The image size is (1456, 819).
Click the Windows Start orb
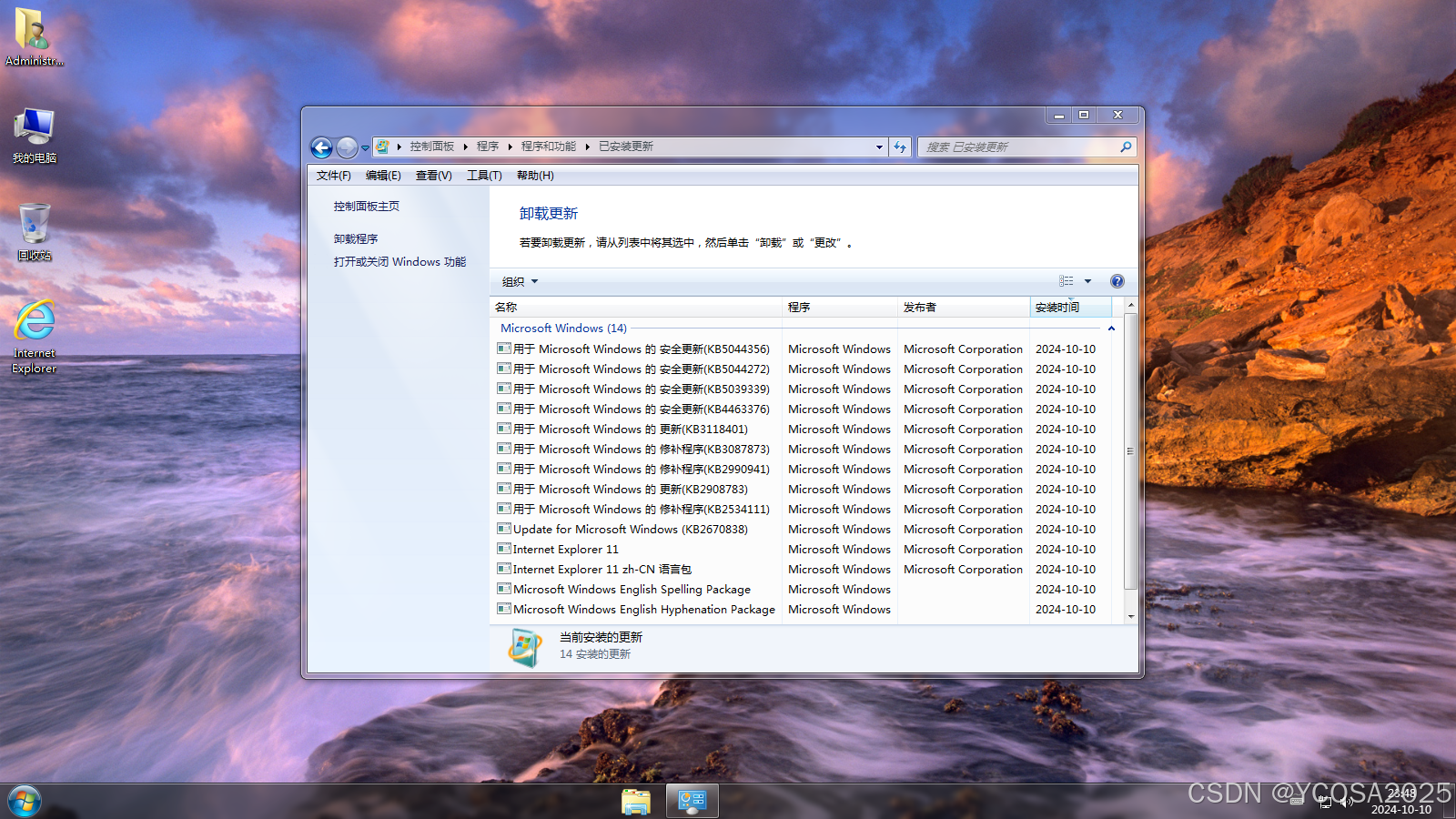(25, 802)
